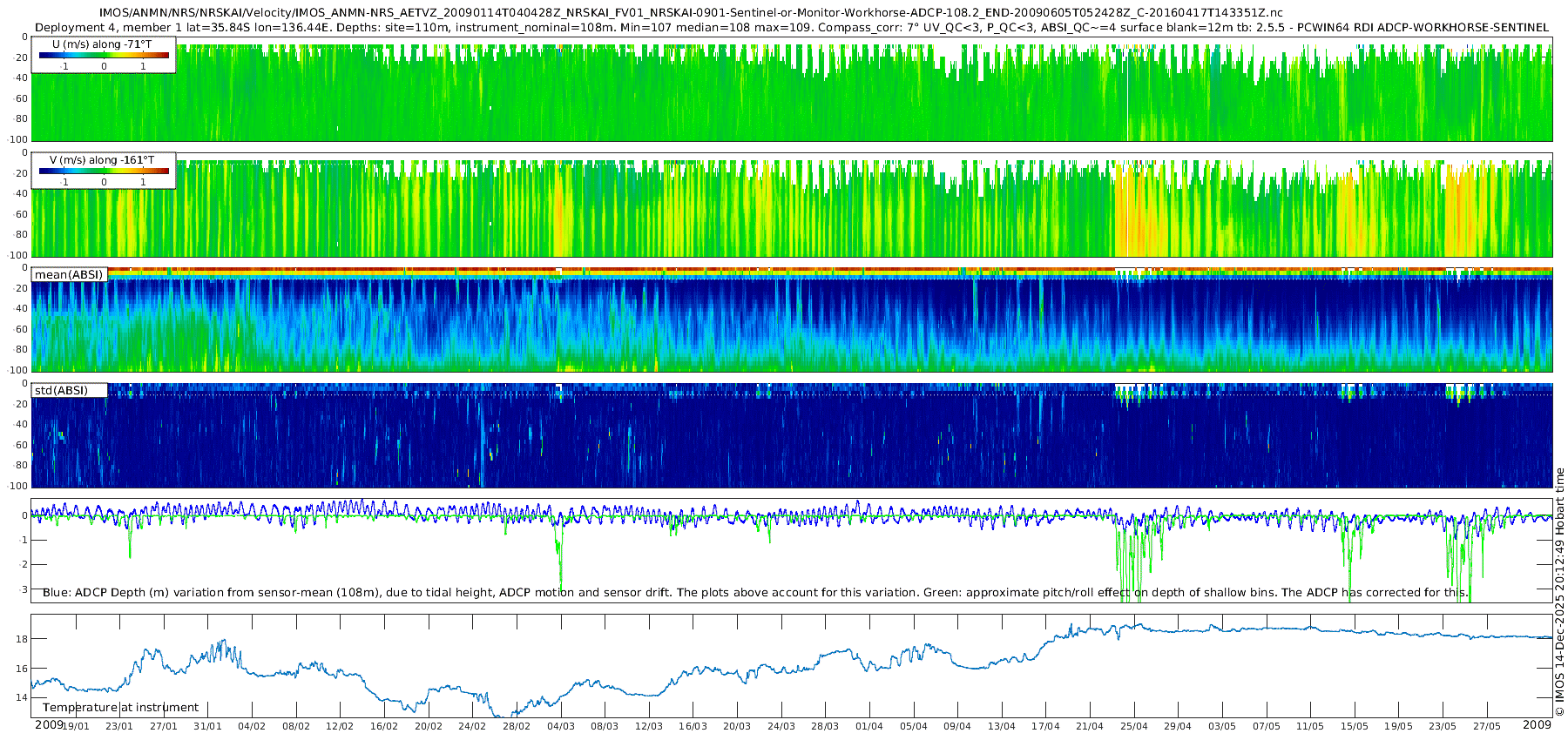Click the NetCDF file path title at top
This screenshot has height=740, width=1568.
click(x=691, y=13)
